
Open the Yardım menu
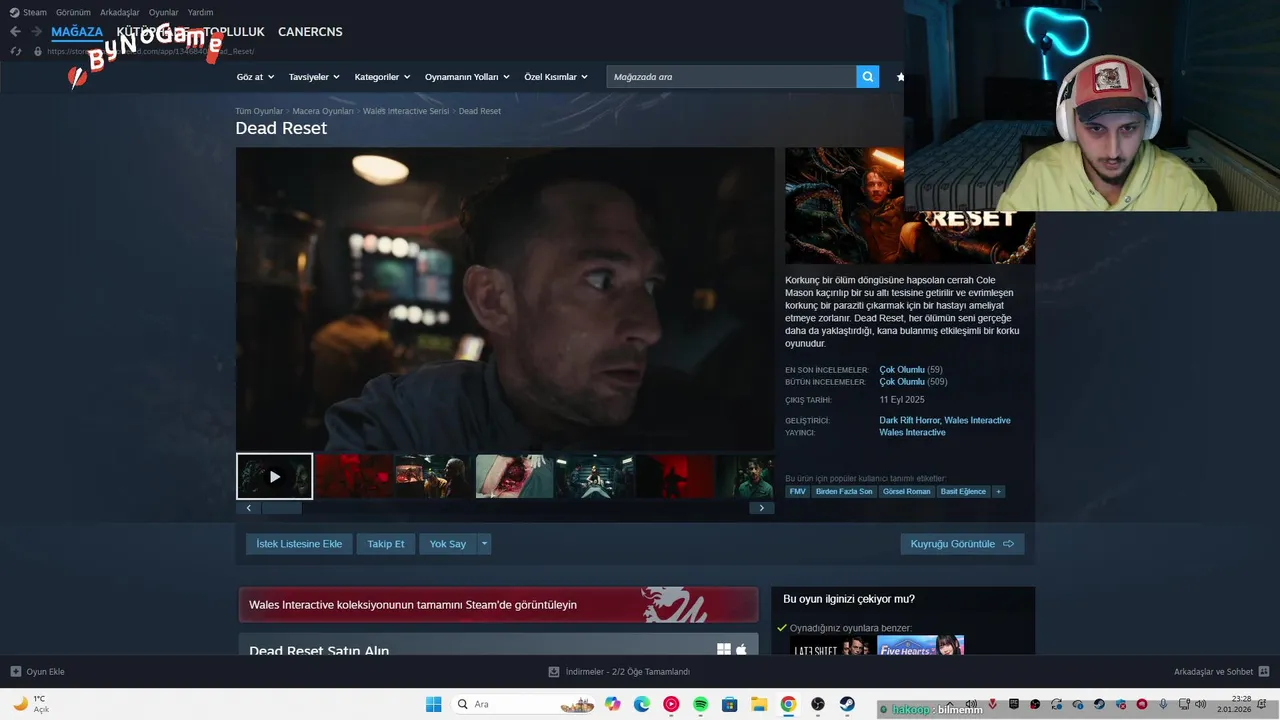pos(200,12)
